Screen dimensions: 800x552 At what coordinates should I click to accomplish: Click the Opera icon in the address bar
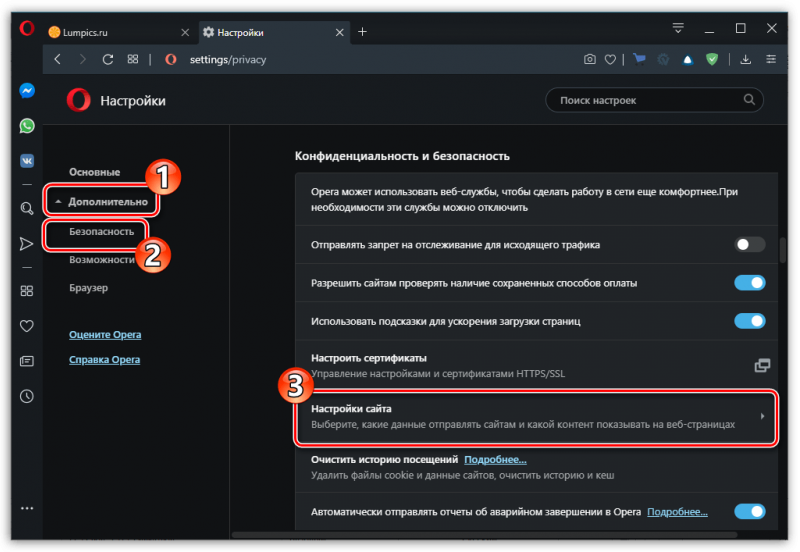[x=171, y=60]
